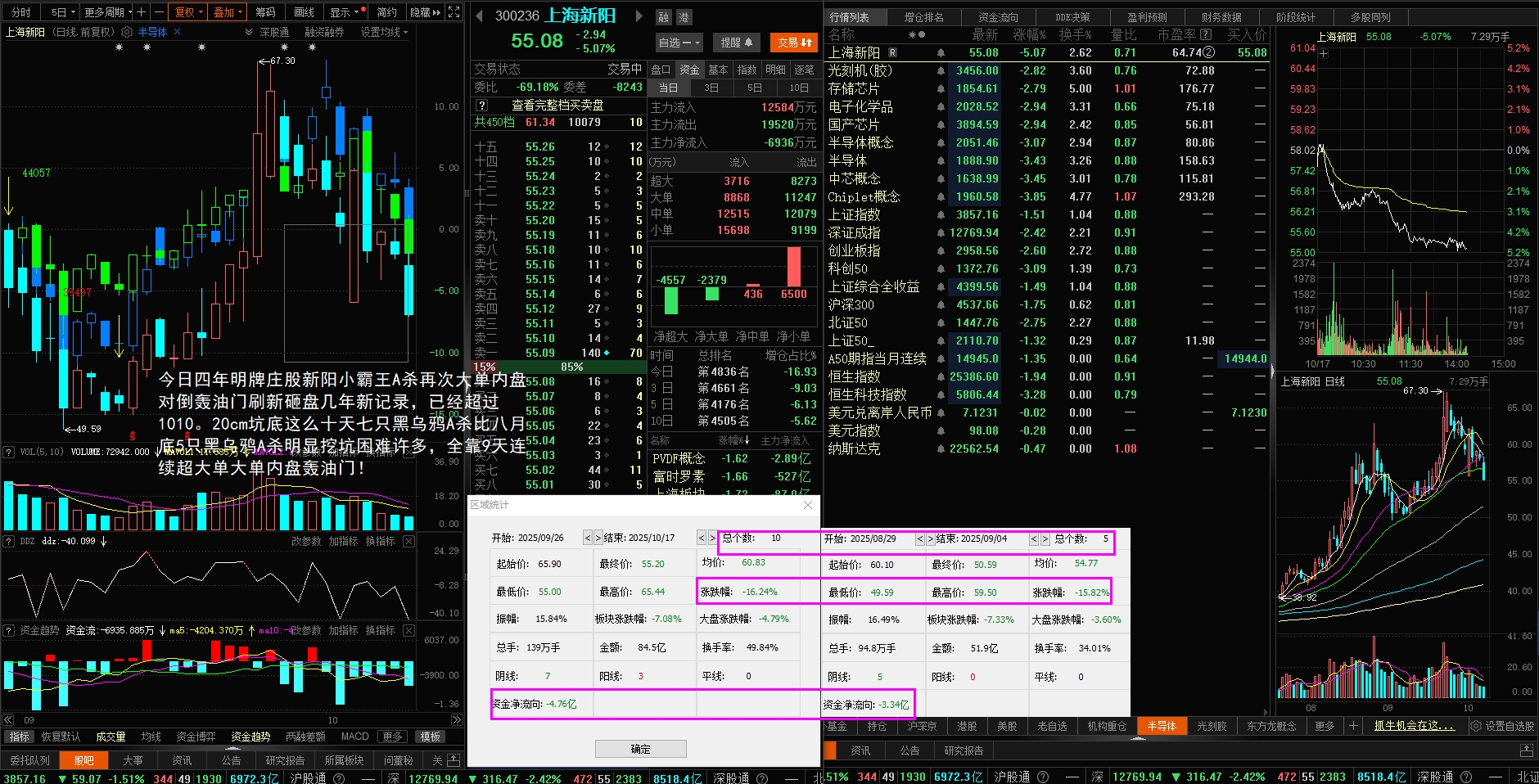Screen dimensions: 1539x784
Task: Open the 复权 adjustment dropdown
Action: tap(188, 12)
